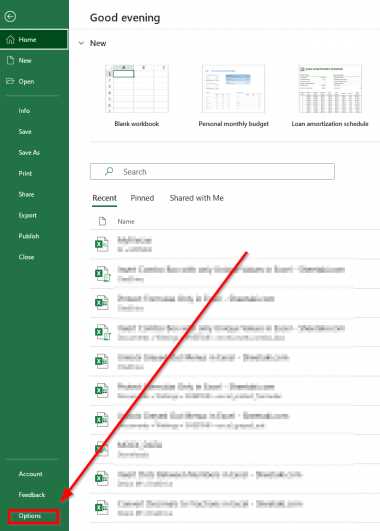Switch to the Pinned tab
The image size is (380, 531).
[142, 198]
